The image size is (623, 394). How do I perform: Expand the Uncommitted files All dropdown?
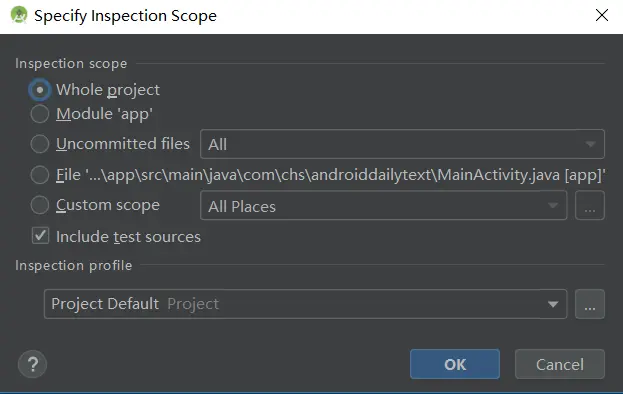click(402, 144)
